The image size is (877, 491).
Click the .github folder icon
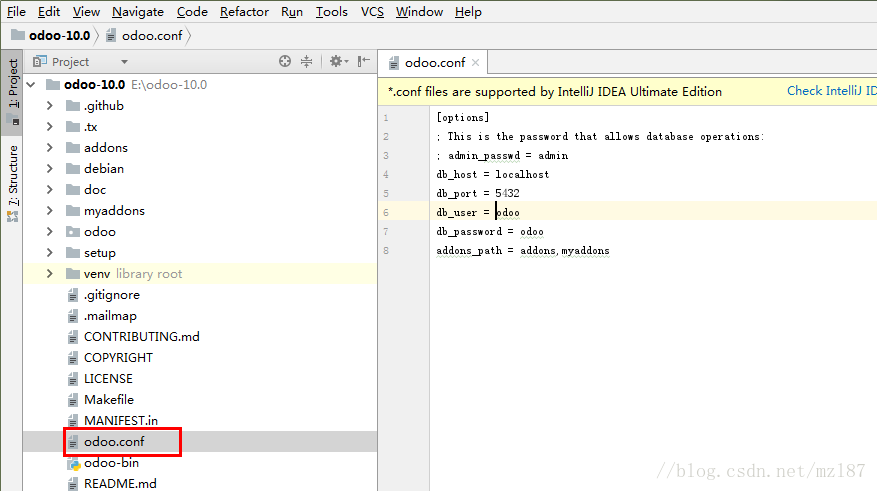[x=73, y=106]
